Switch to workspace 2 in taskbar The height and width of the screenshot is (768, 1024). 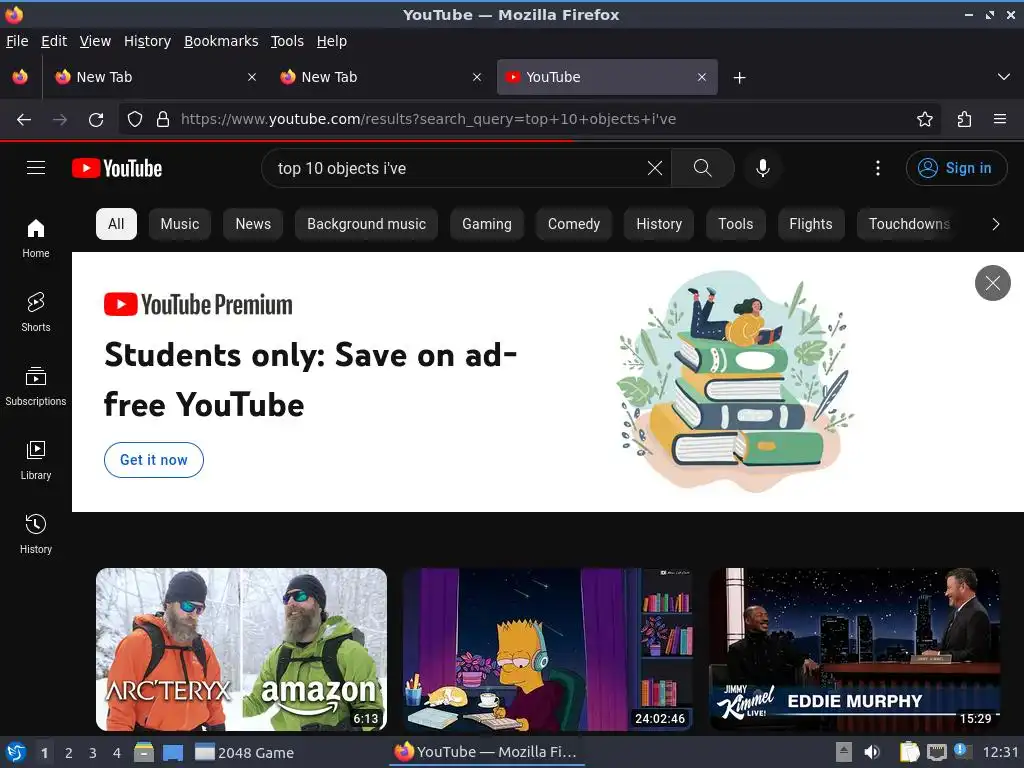click(69, 753)
